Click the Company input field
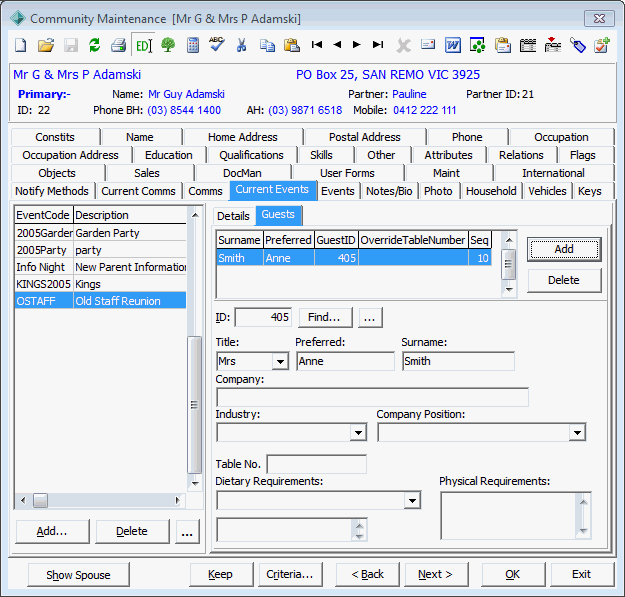The image size is (625, 597). [x=372, y=397]
